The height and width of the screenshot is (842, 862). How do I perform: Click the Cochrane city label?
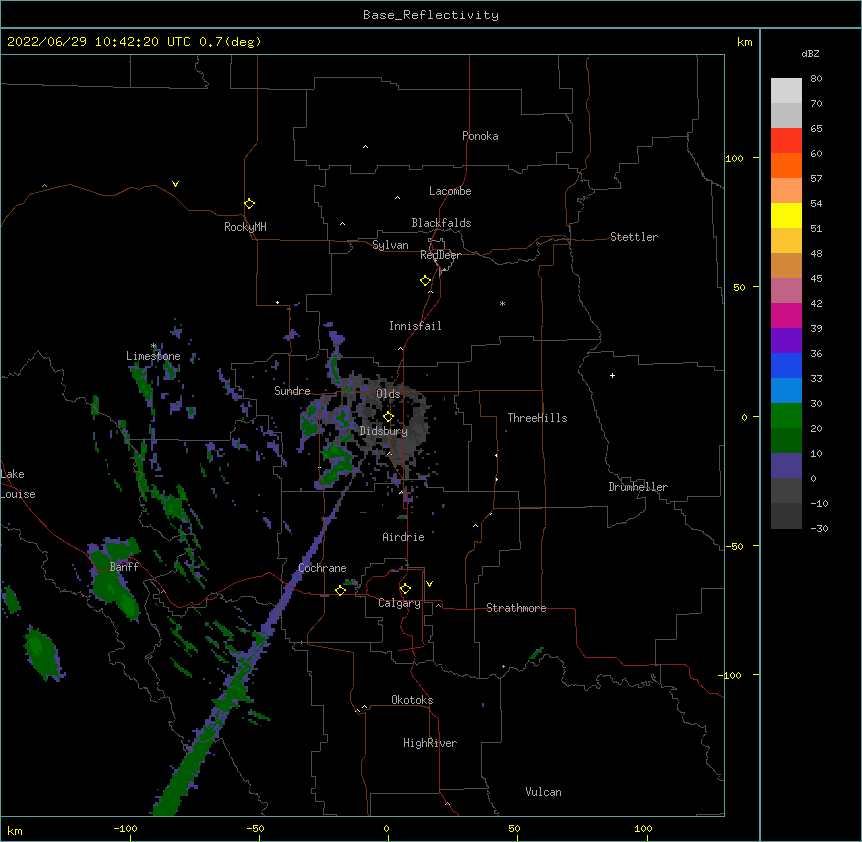point(322,568)
